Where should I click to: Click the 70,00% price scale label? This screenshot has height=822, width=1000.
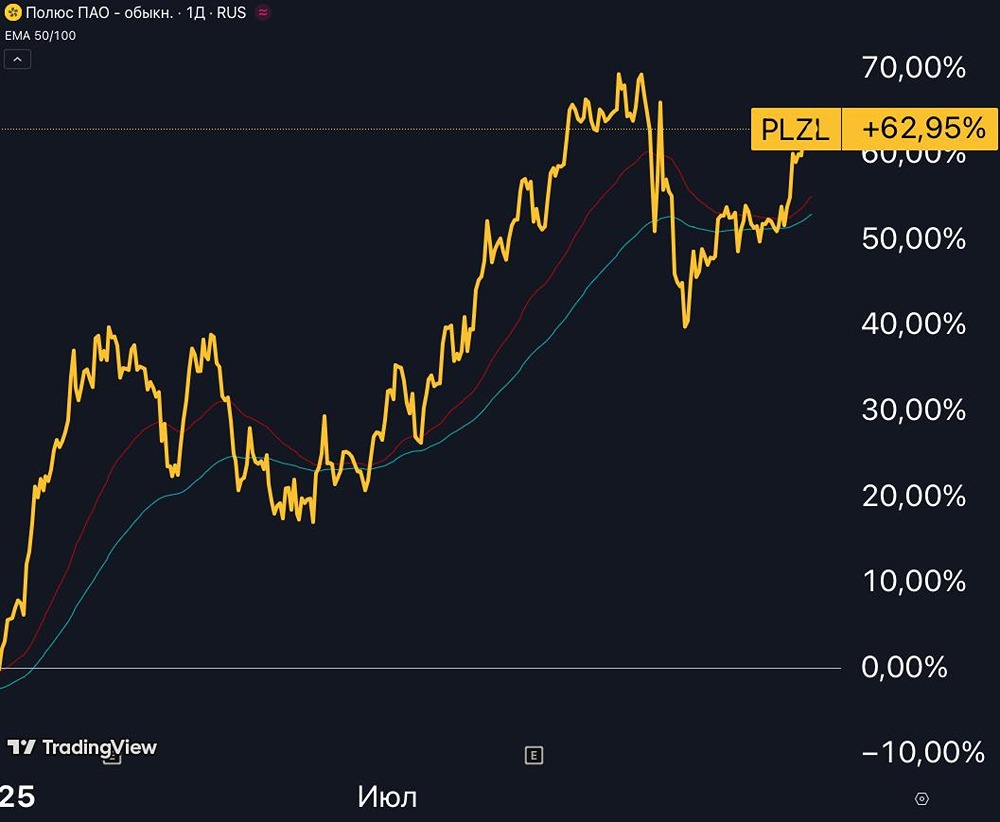click(x=913, y=68)
